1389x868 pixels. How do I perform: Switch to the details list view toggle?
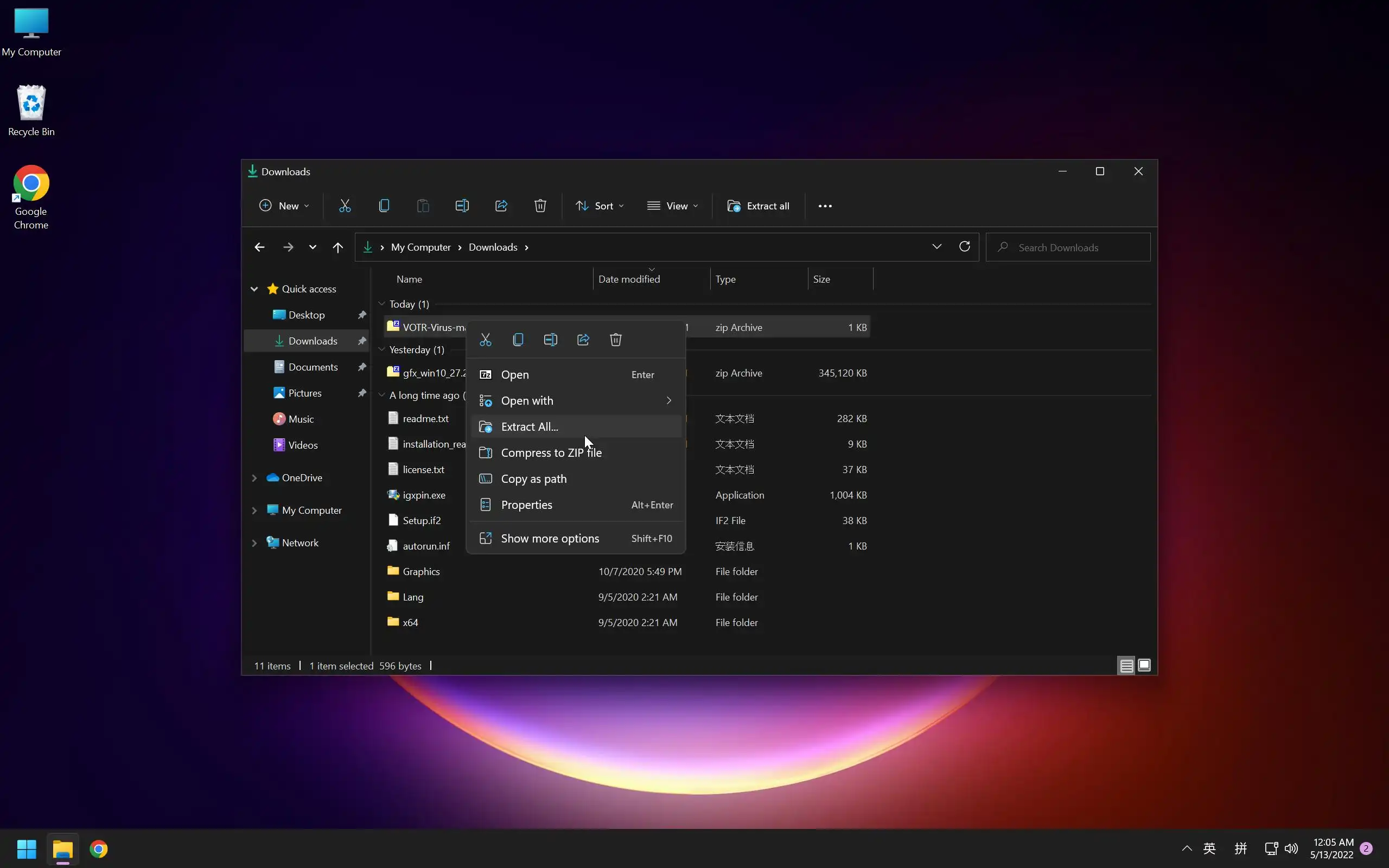pyautogui.click(x=1126, y=665)
